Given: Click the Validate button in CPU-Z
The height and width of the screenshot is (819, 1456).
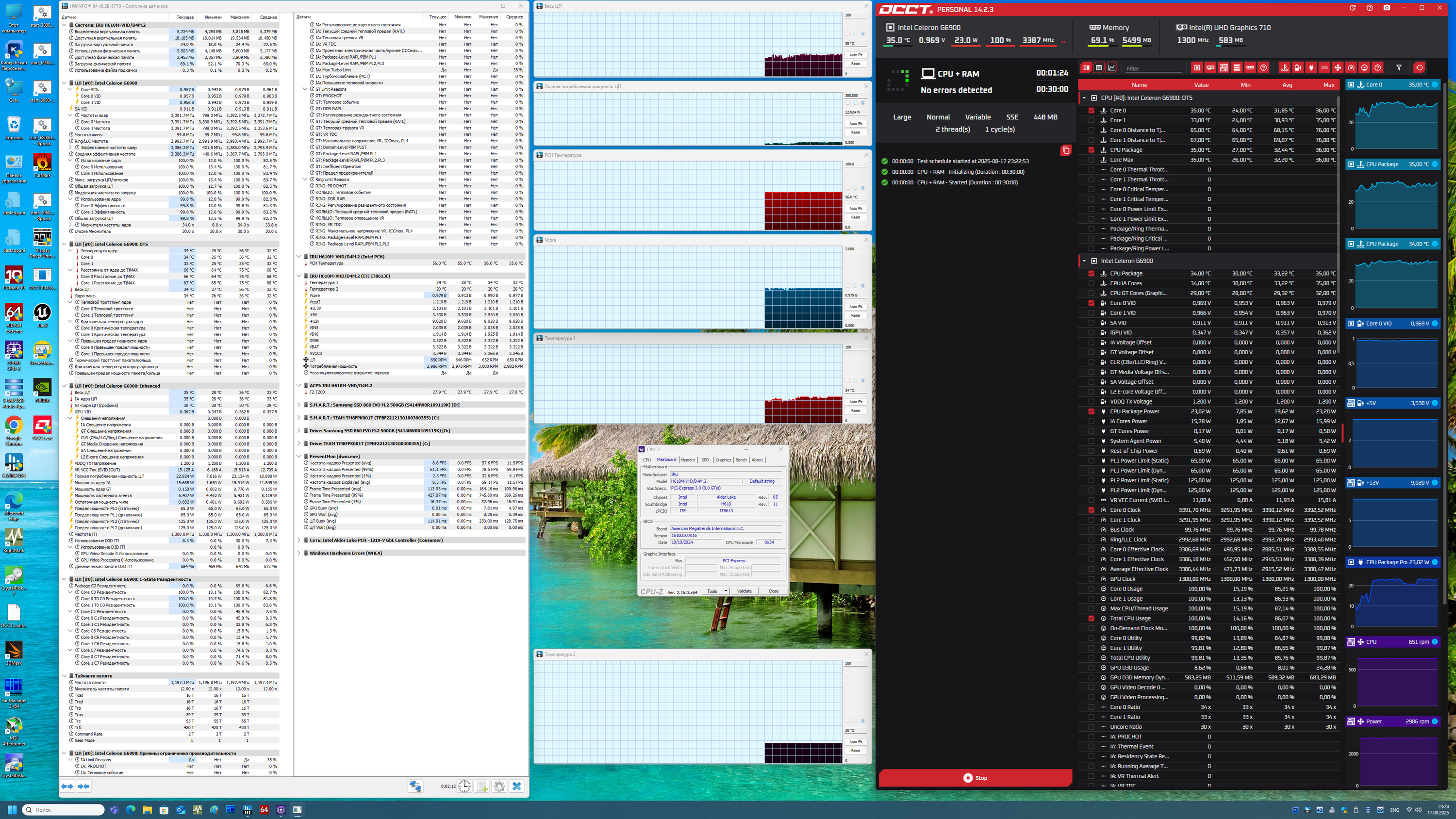Looking at the screenshot, I should pyautogui.click(x=745, y=591).
